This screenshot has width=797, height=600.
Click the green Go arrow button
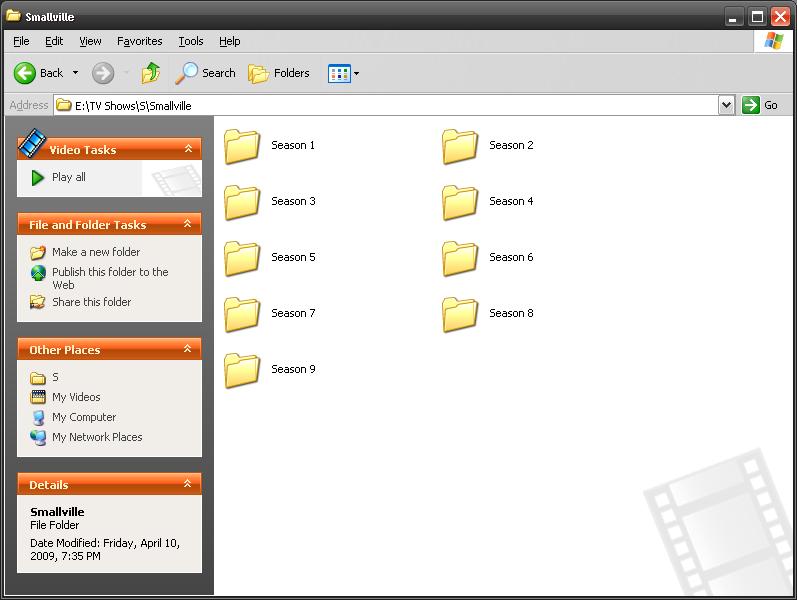point(750,105)
